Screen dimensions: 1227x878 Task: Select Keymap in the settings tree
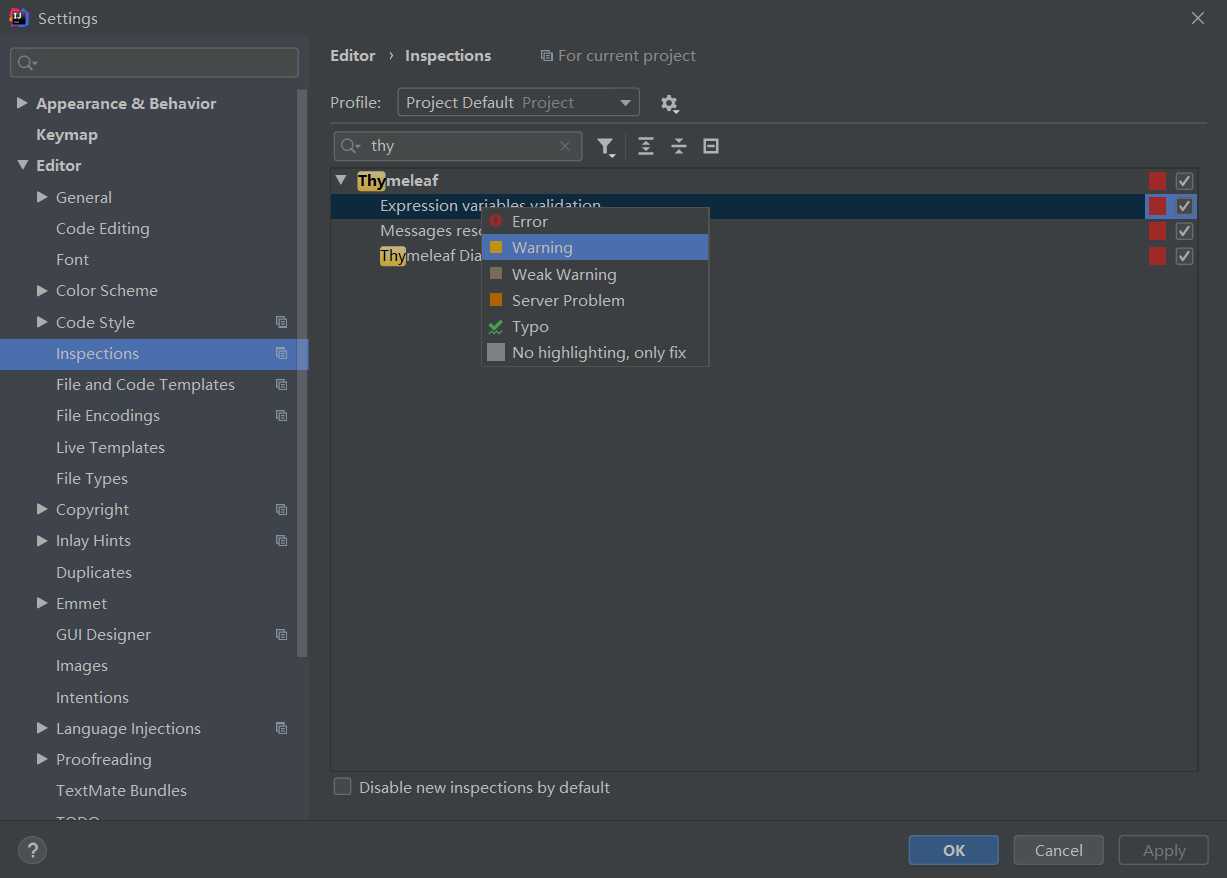pyautogui.click(x=67, y=134)
